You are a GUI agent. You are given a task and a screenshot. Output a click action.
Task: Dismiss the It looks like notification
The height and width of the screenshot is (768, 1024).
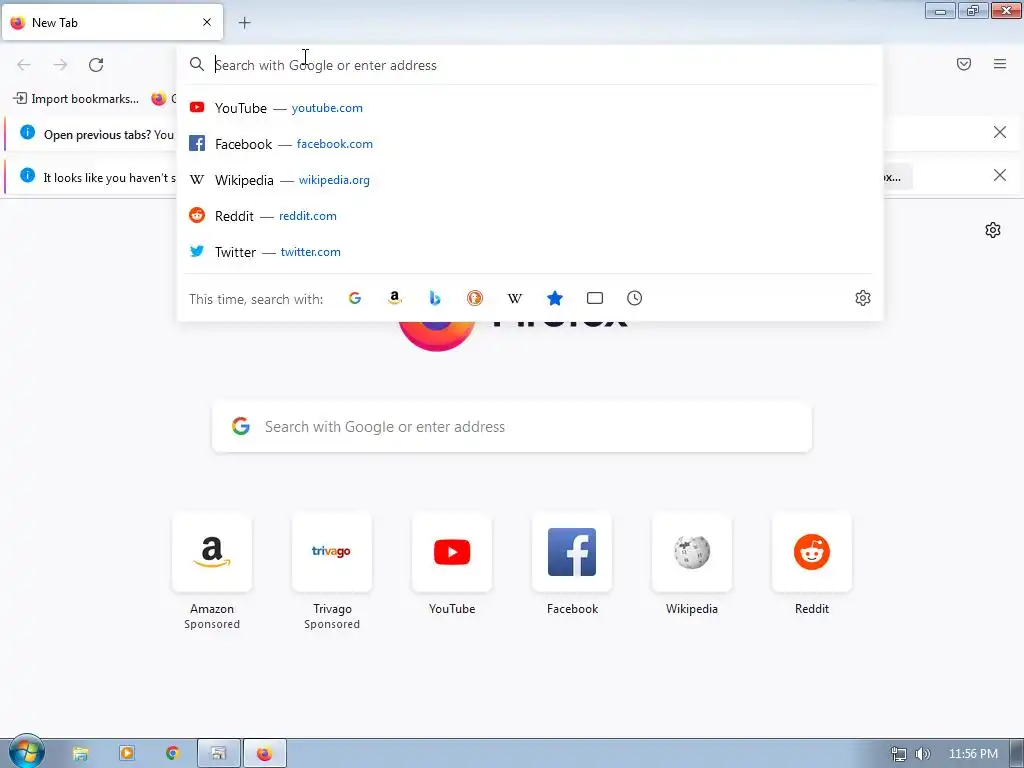point(1000,175)
